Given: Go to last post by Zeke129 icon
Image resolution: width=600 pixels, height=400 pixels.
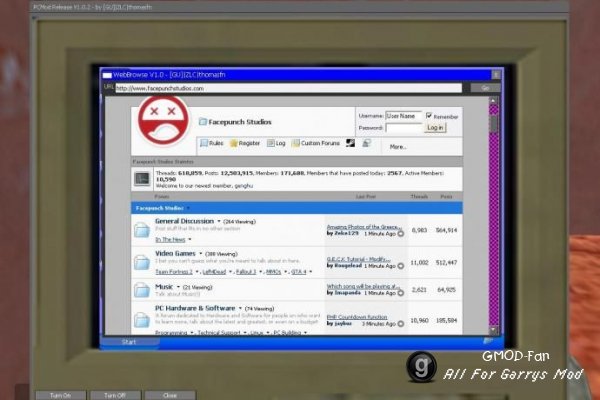Looking at the screenshot, I should [x=401, y=233].
